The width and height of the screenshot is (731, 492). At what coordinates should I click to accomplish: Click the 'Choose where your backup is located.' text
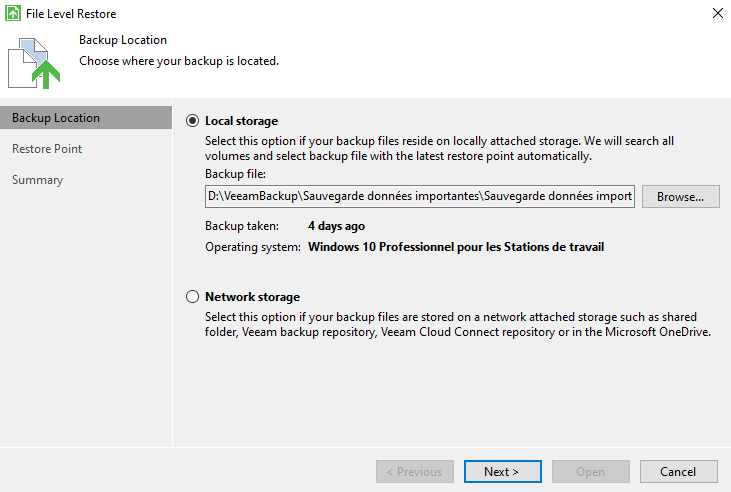(179, 61)
